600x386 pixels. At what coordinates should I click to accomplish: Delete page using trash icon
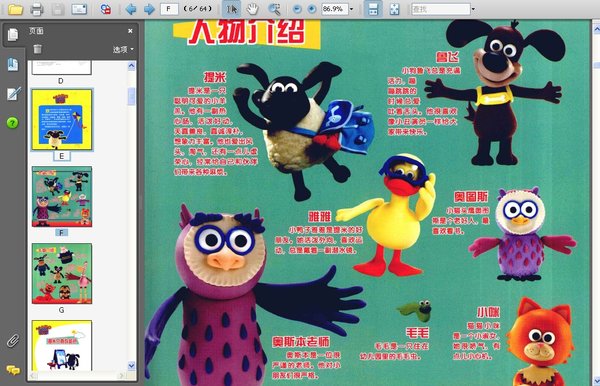click(37, 49)
